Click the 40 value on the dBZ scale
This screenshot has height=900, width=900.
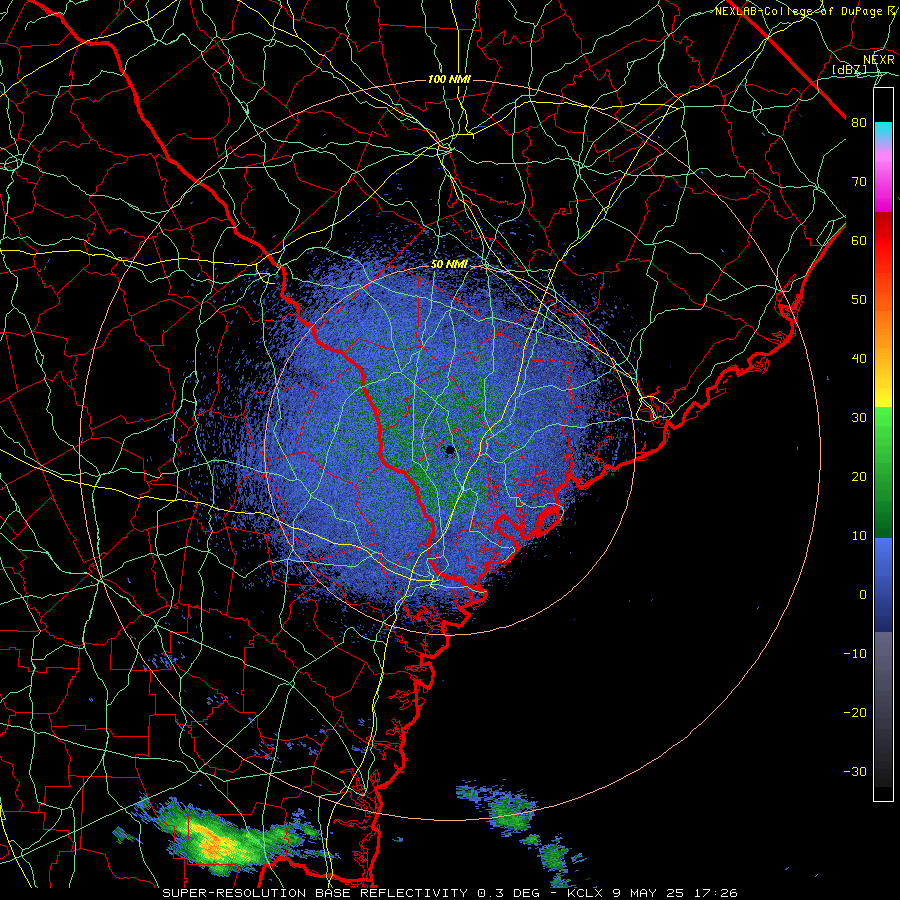(859, 359)
